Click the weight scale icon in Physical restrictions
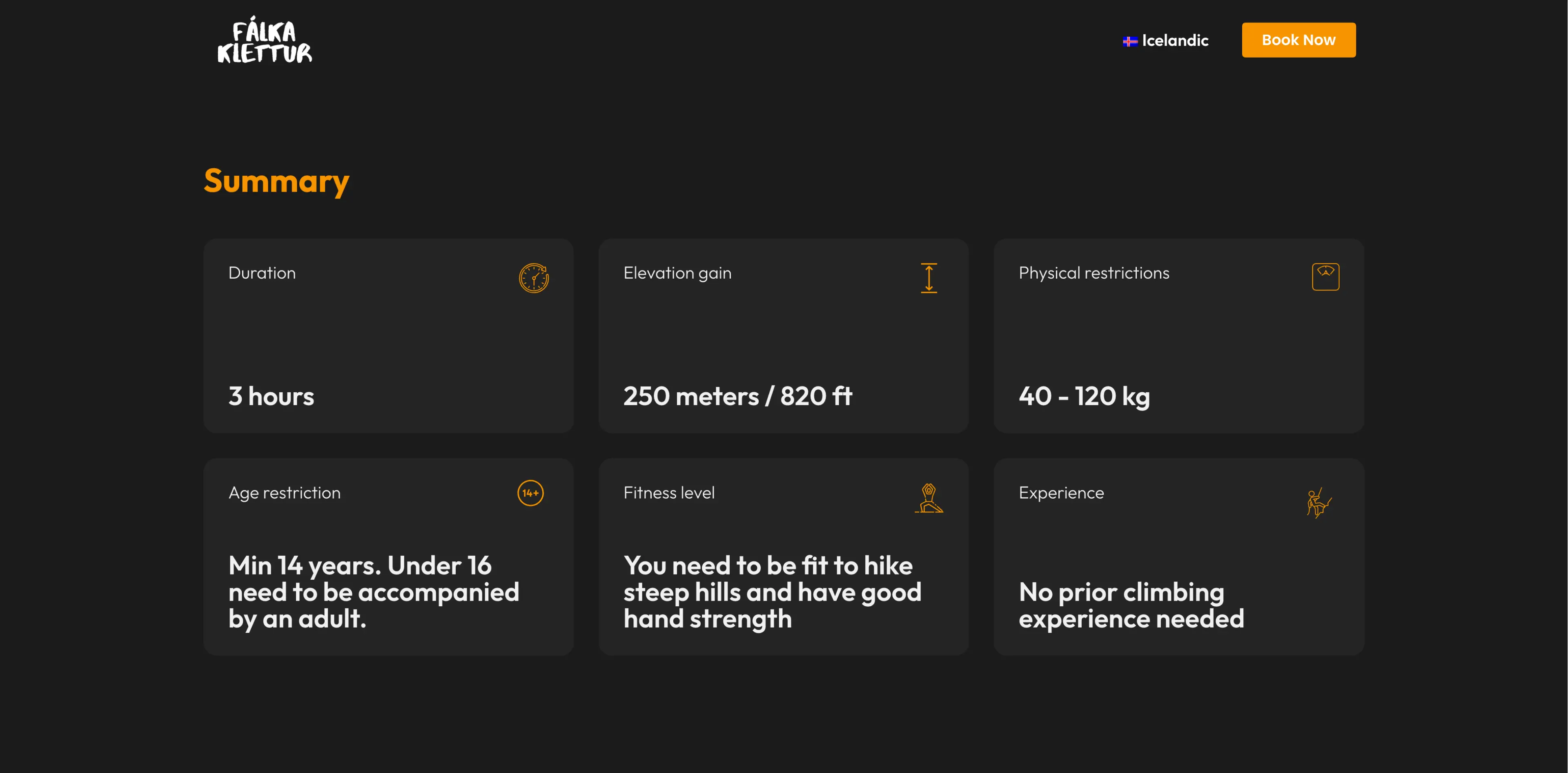 (1325, 277)
